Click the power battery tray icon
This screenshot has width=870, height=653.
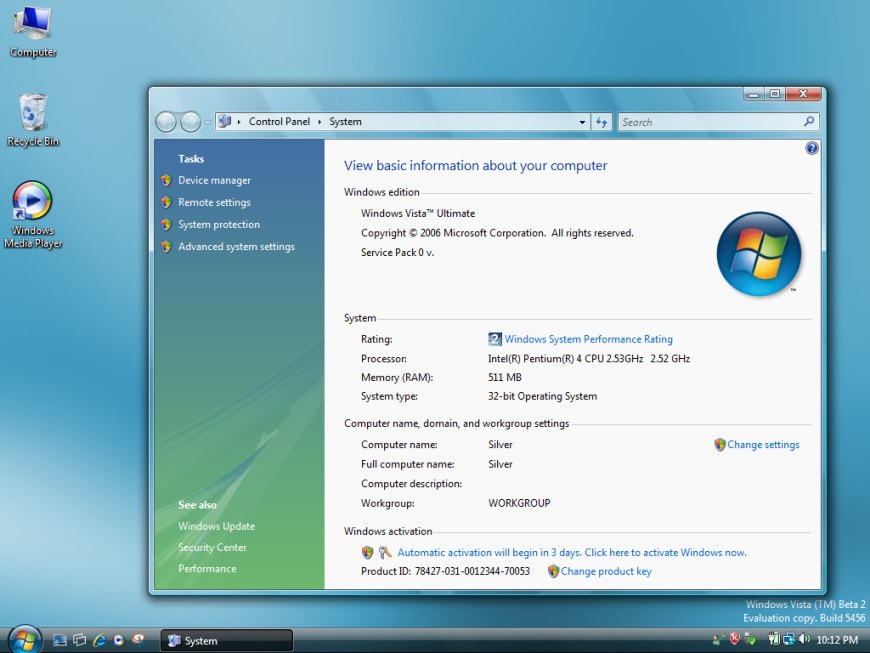coord(773,640)
